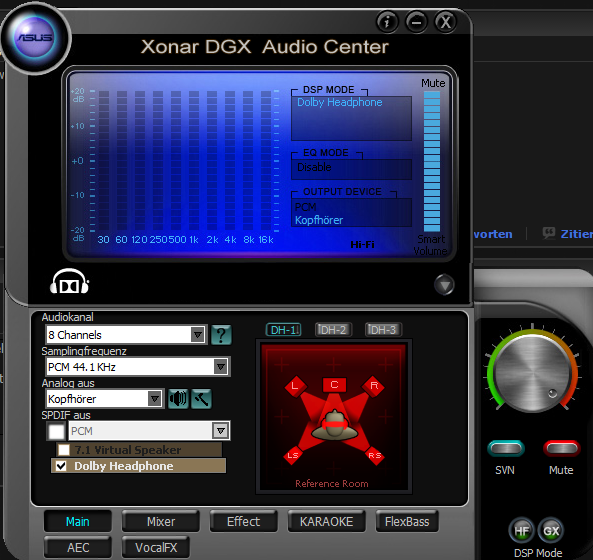Screen dimensions: 593x560
Task: Enable the SPDIF aus checkbox
Action: coord(57,431)
